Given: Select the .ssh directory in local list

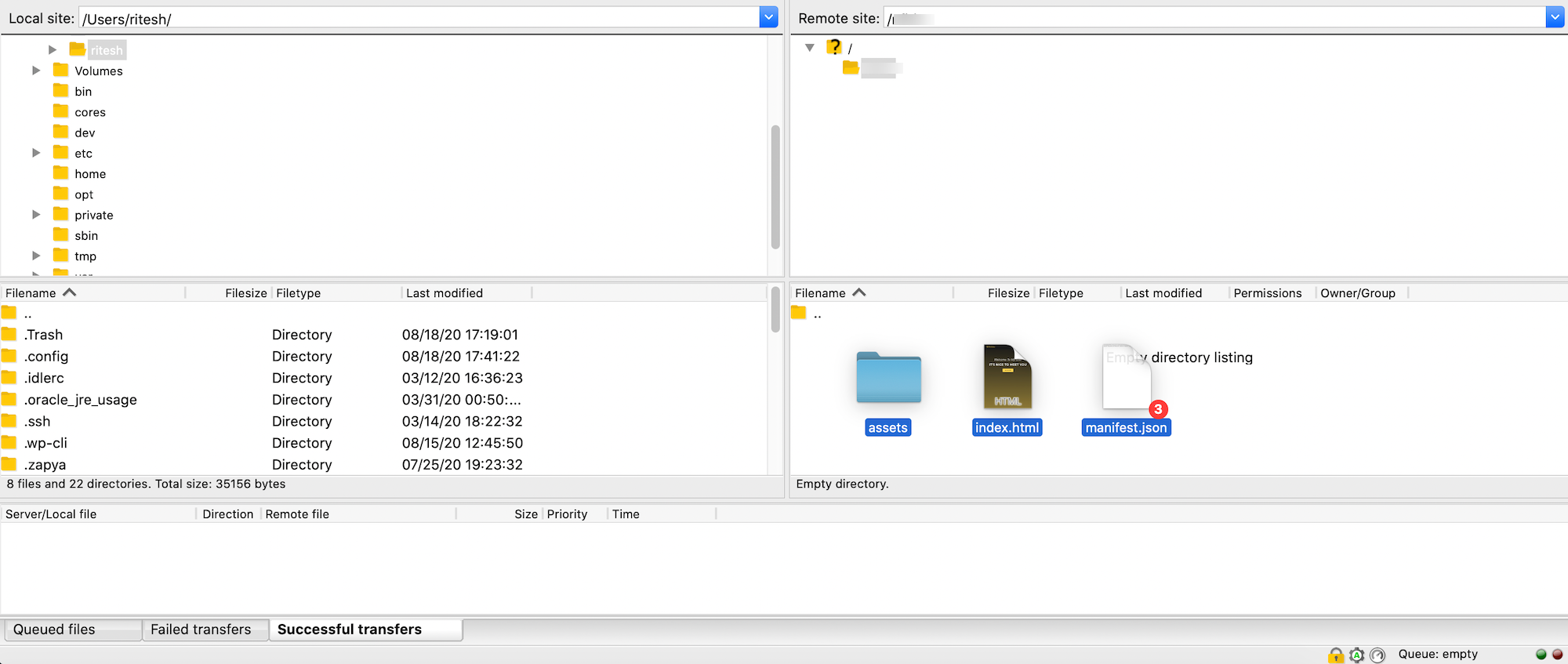Looking at the screenshot, I should 38,422.
